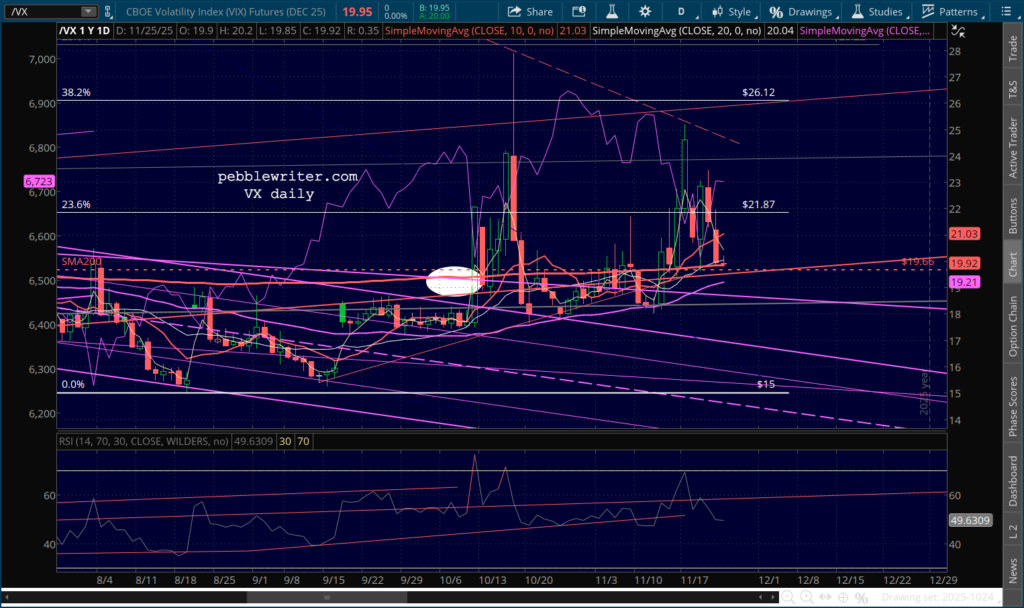Click the RSI (14, 70, 30, CLOSE, WILDERS, no) label
The image size is (1024, 608).
click(144, 441)
